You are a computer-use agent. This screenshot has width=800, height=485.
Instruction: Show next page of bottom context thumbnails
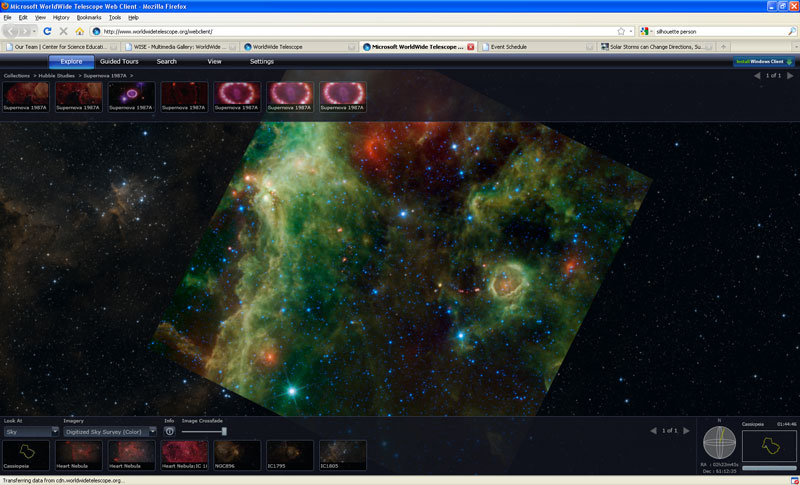(686, 431)
